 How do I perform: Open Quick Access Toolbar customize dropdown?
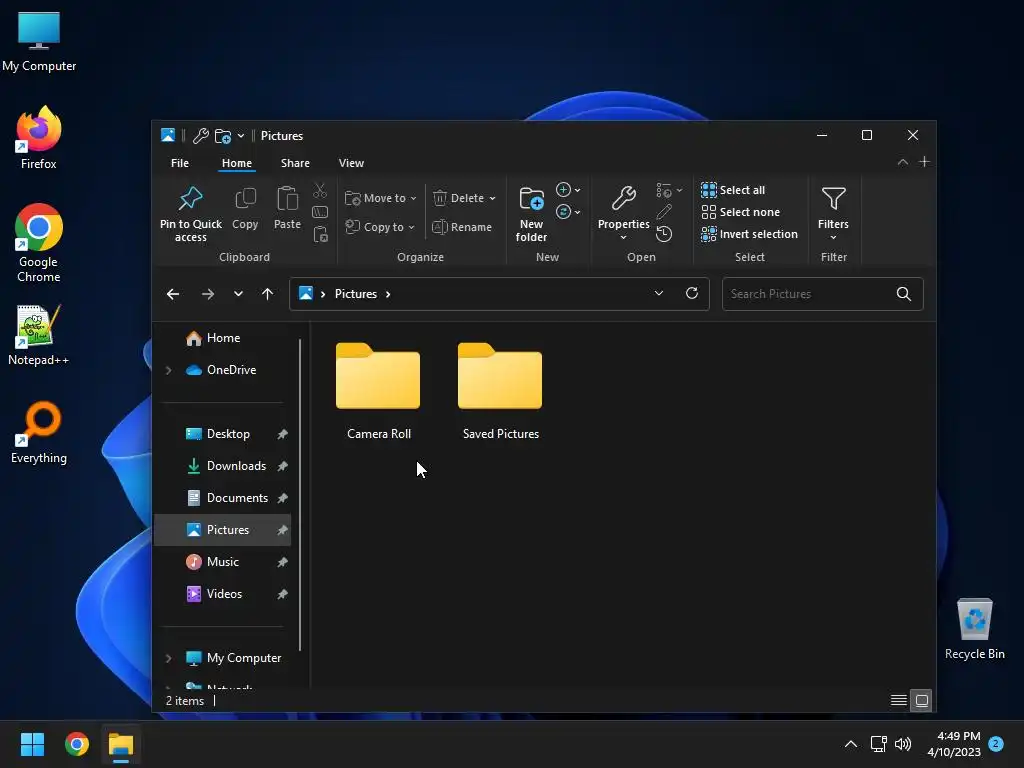point(241,136)
